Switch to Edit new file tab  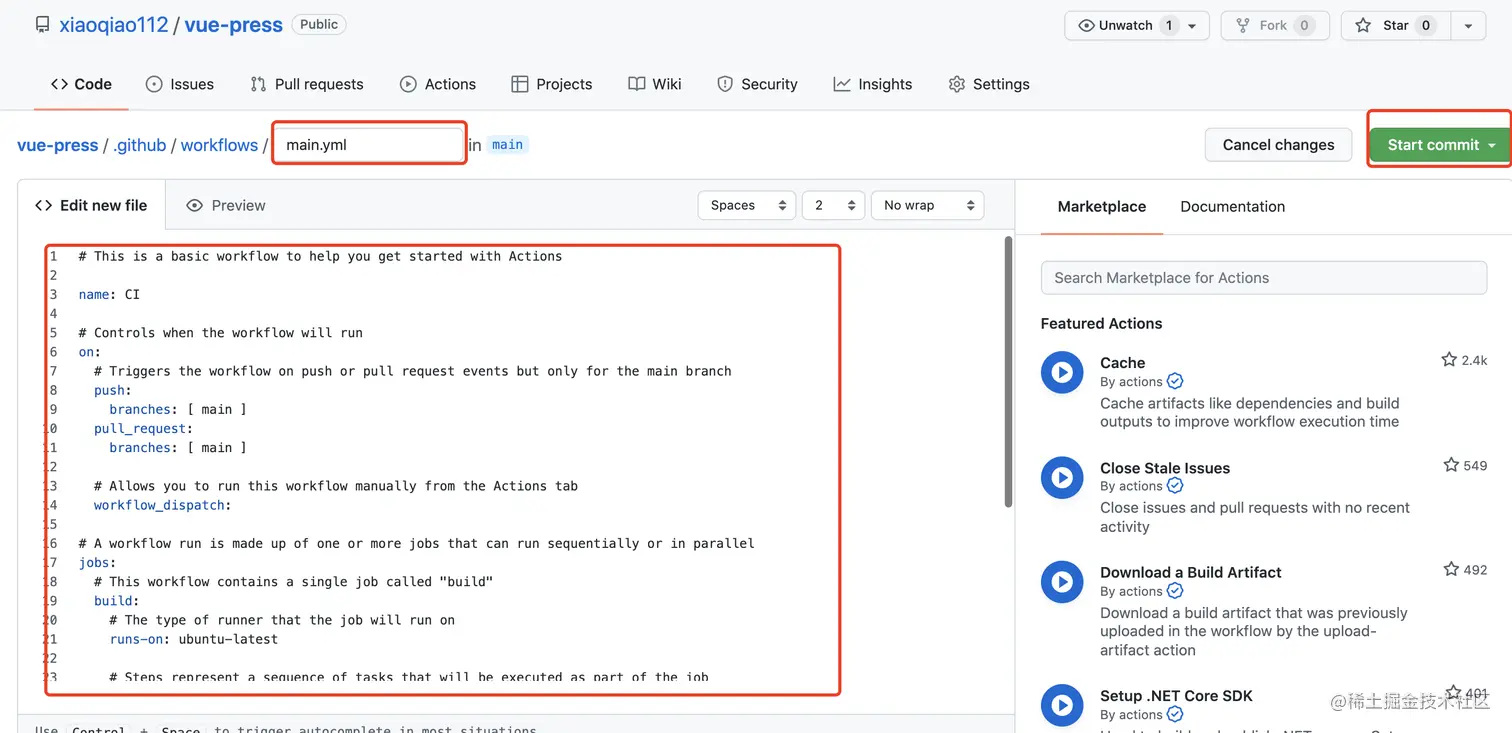[91, 205]
